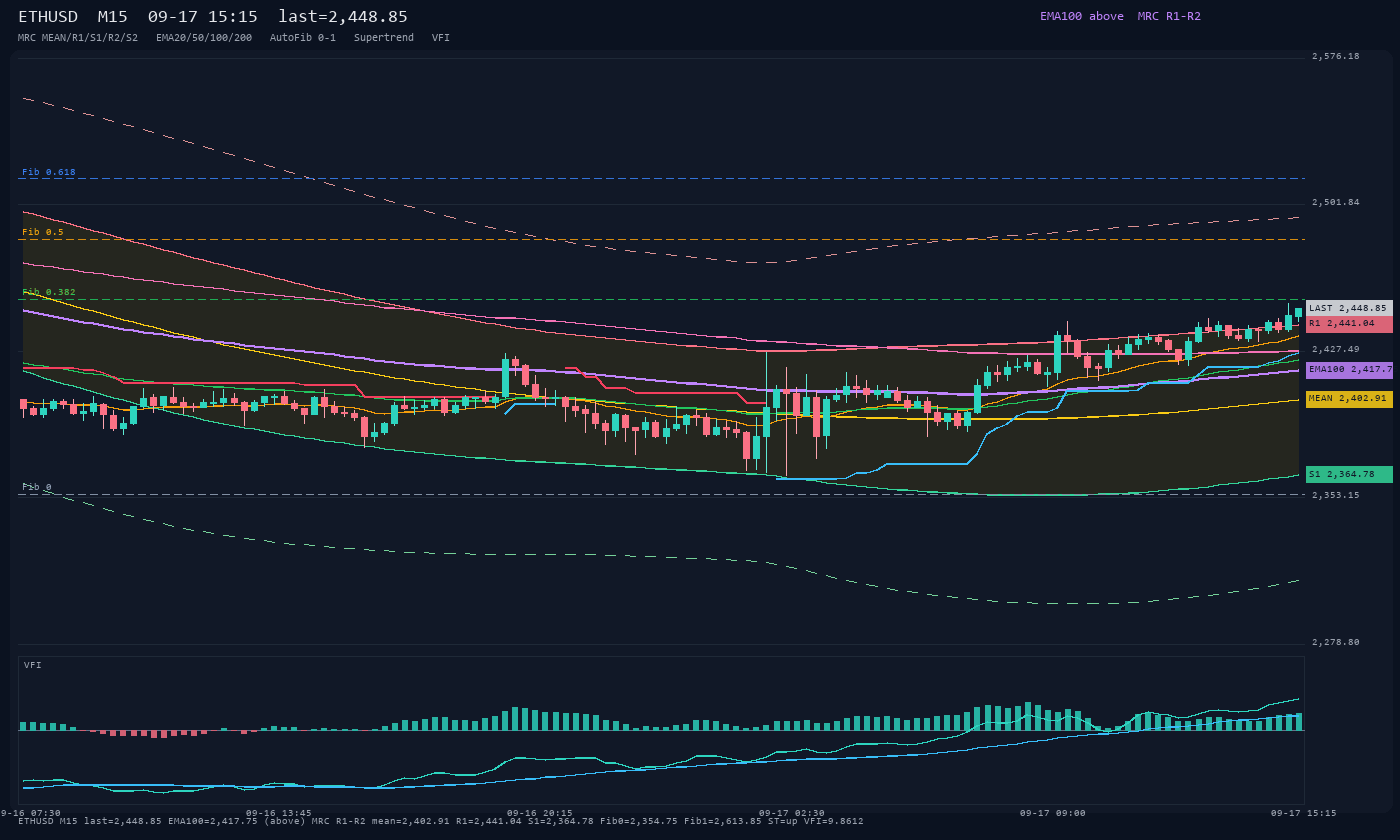Click the 'MRC R1-R2' status text
Viewport: 1400px width, 840px height.
(1169, 16)
